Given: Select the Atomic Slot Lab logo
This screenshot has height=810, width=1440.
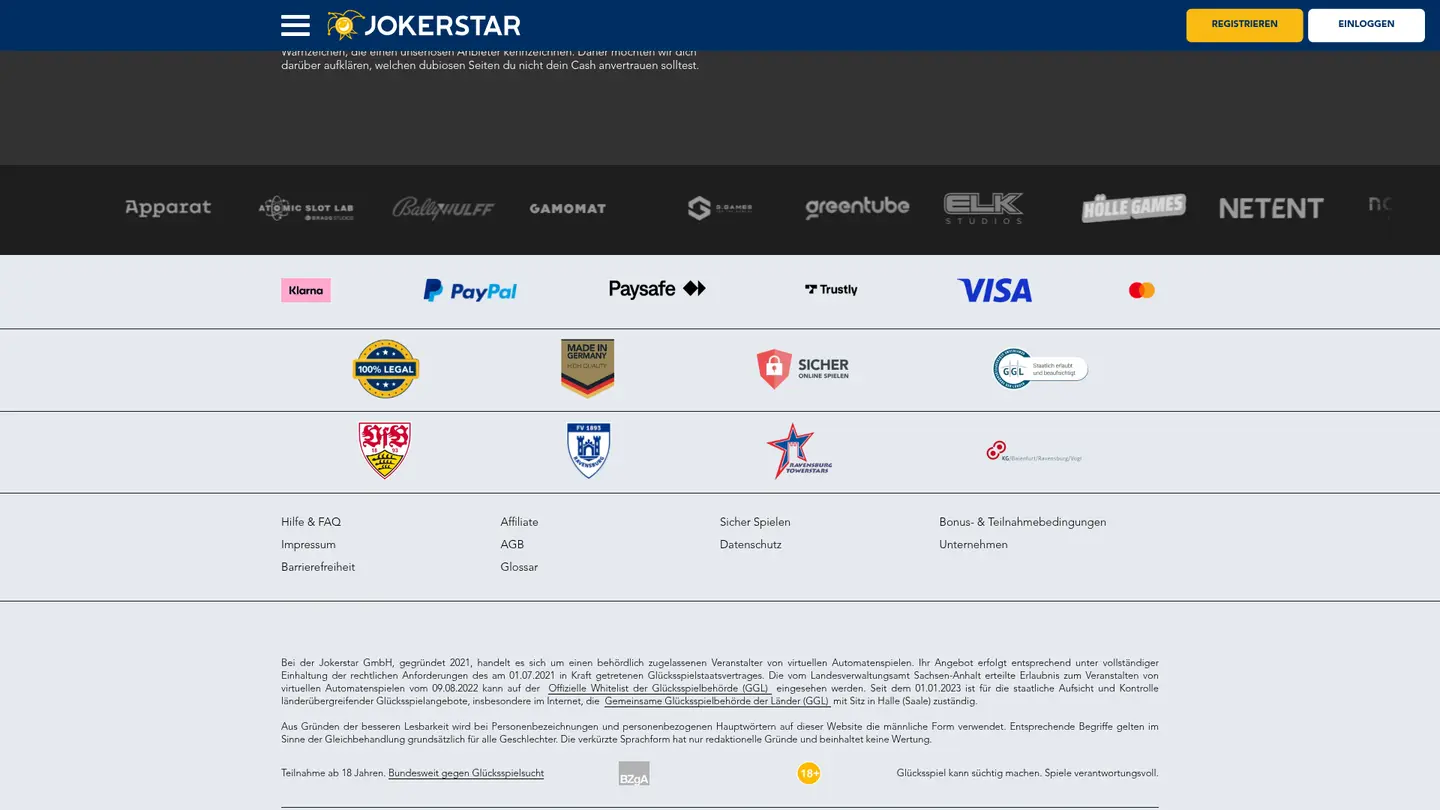Looking at the screenshot, I should coord(306,208).
